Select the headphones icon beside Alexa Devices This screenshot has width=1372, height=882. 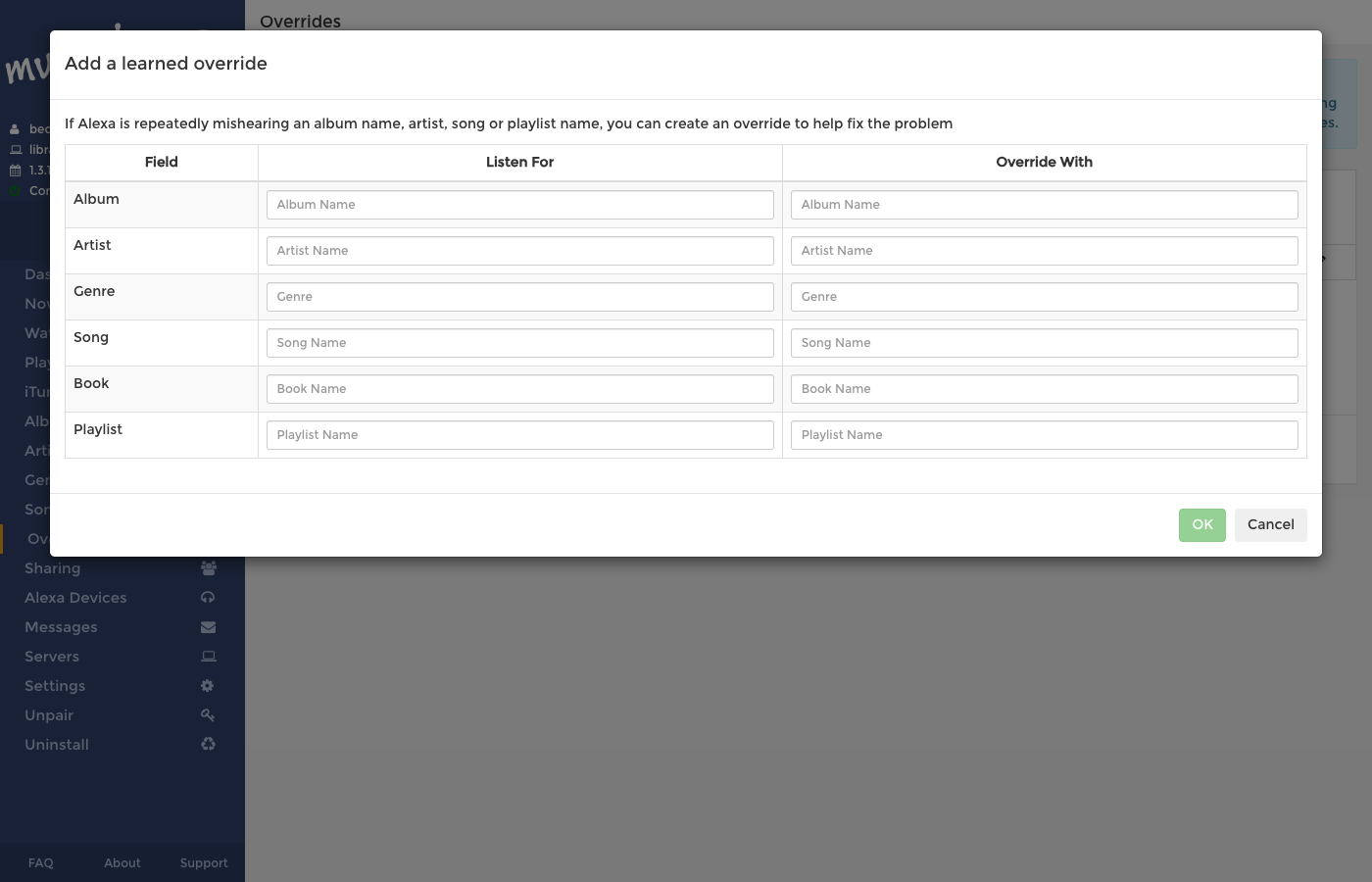(208, 597)
